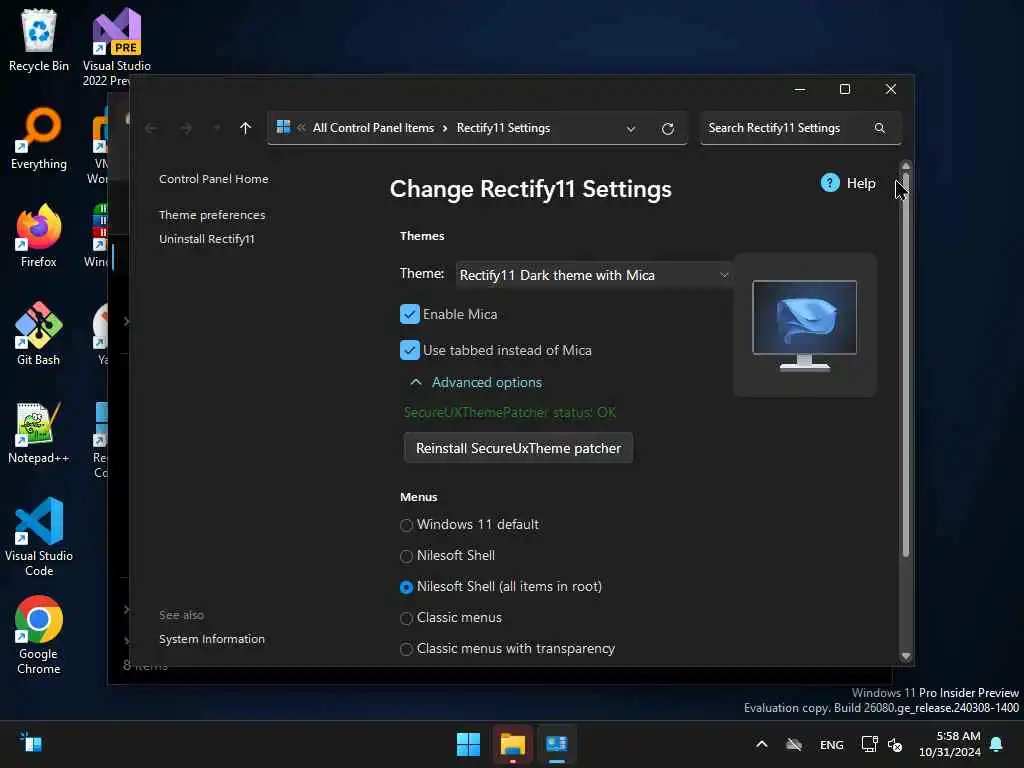Click Reinstall SecureUxTheme patcher button
This screenshot has height=768, width=1024.
(x=519, y=448)
